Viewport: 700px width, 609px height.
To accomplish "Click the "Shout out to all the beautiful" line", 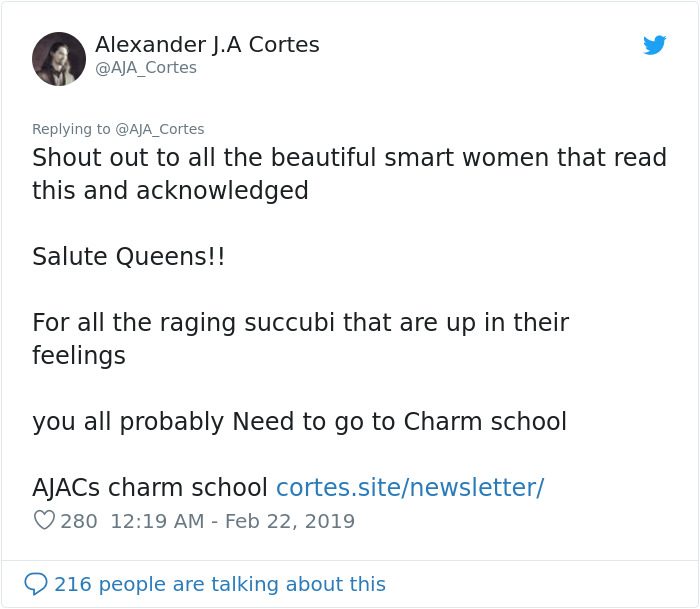I will coord(349,158).
